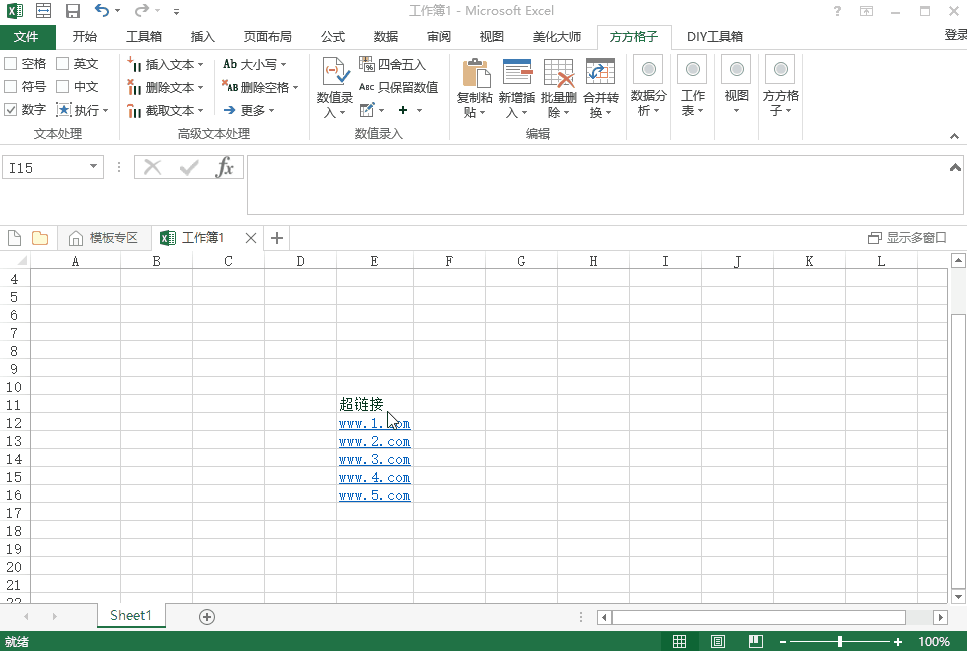The height and width of the screenshot is (651, 967).
Task: Enable the 空格 checkbox
Action: (x=11, y=64)
